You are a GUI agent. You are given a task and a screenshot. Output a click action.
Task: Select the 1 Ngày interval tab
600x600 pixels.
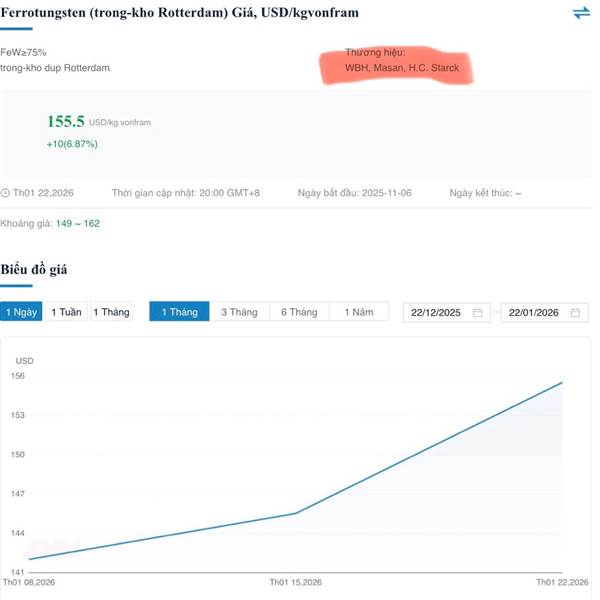coord(21,312)
